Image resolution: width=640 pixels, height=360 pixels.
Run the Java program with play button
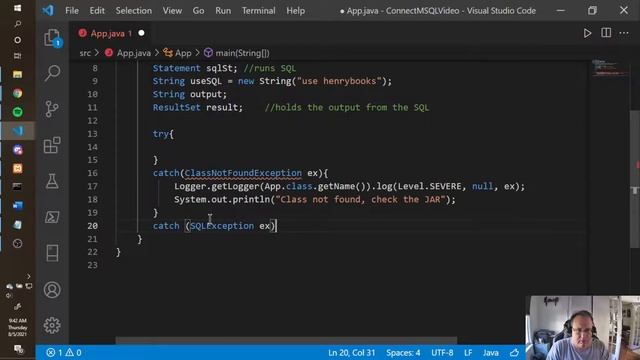[x=587, y=33]
